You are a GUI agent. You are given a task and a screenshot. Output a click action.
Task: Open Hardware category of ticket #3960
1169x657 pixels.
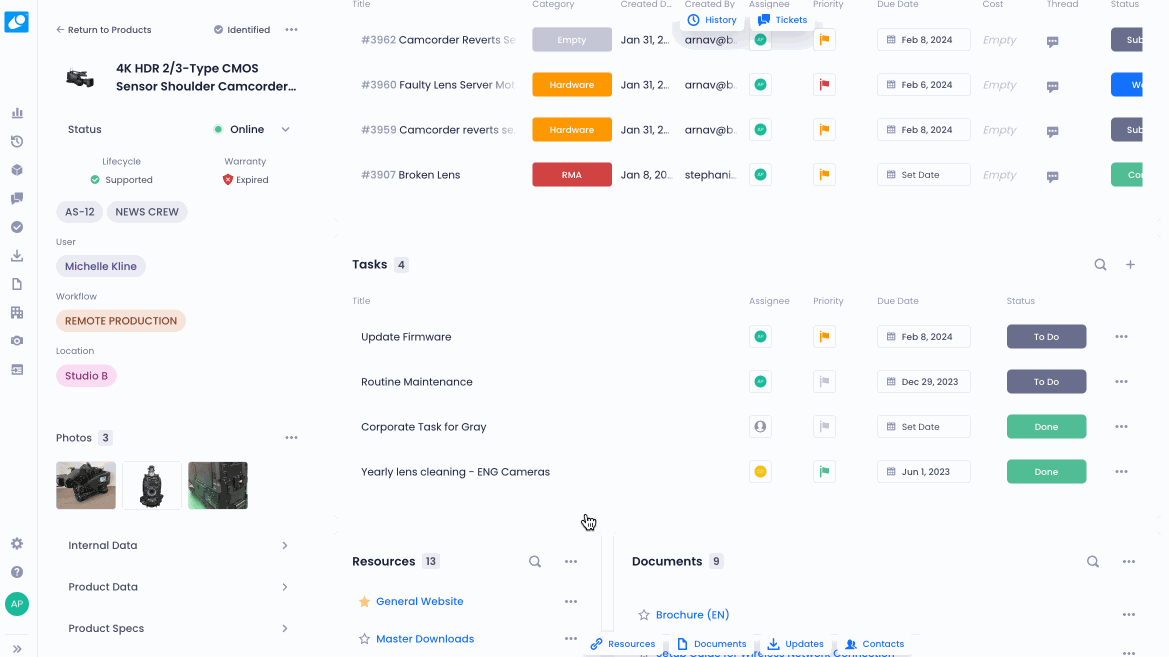pyautogui.click(x=572, y=85)
